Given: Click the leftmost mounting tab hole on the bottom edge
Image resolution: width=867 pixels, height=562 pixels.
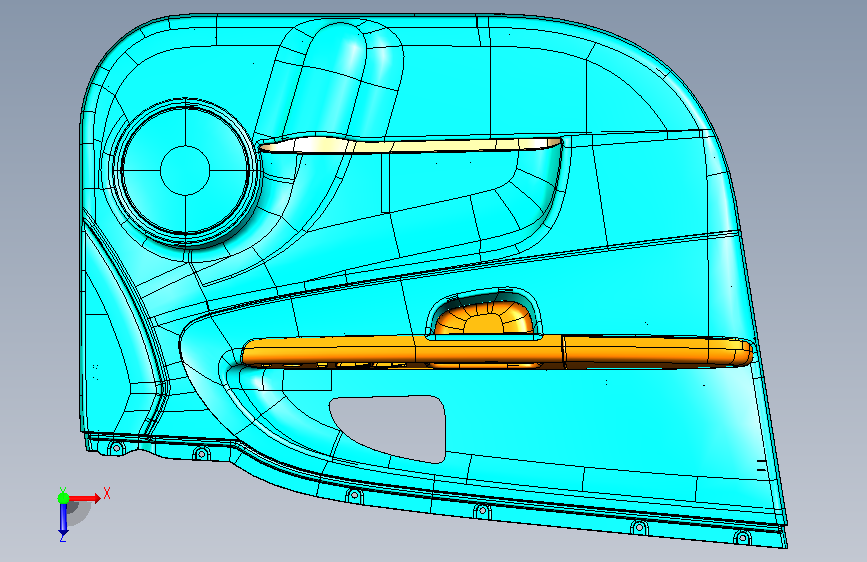Looking at the screenshot, I should click(x=117, y=447).
